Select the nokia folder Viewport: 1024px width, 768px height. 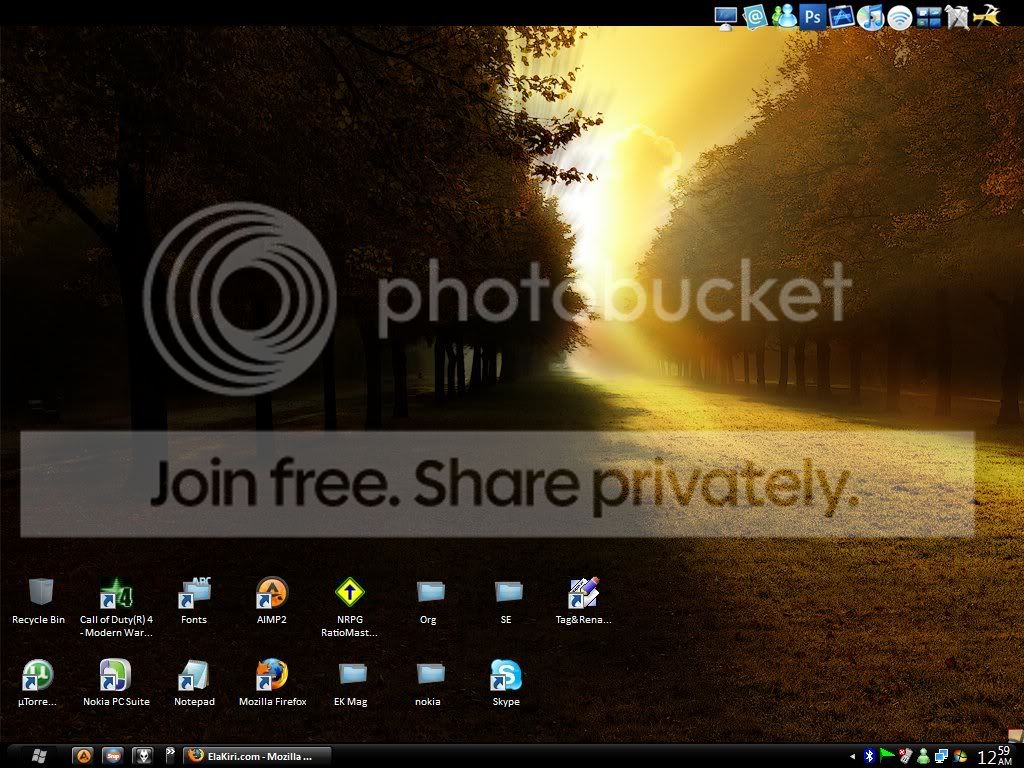[428, 683]
